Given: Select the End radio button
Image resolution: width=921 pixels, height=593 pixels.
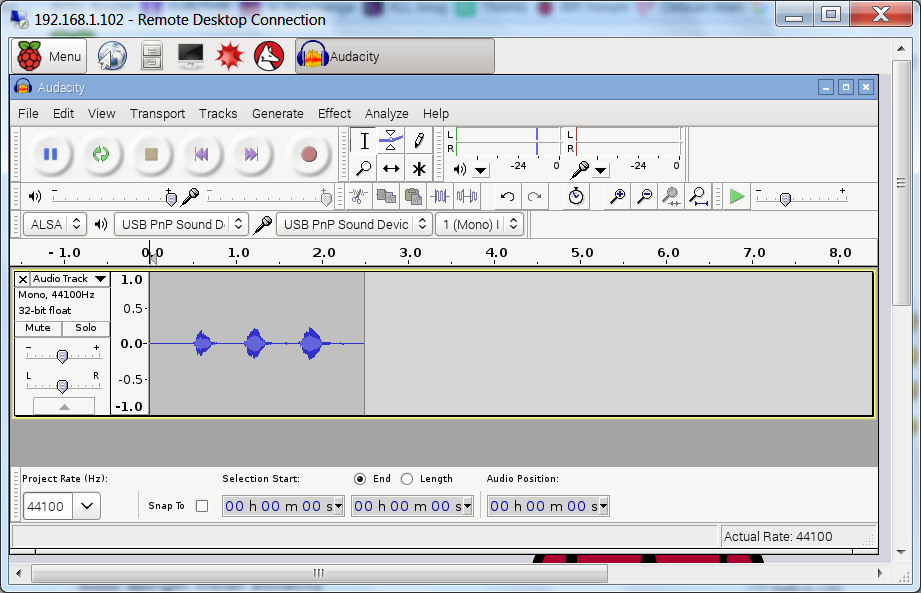Looking at the screenshot, I should coord(360,479).
